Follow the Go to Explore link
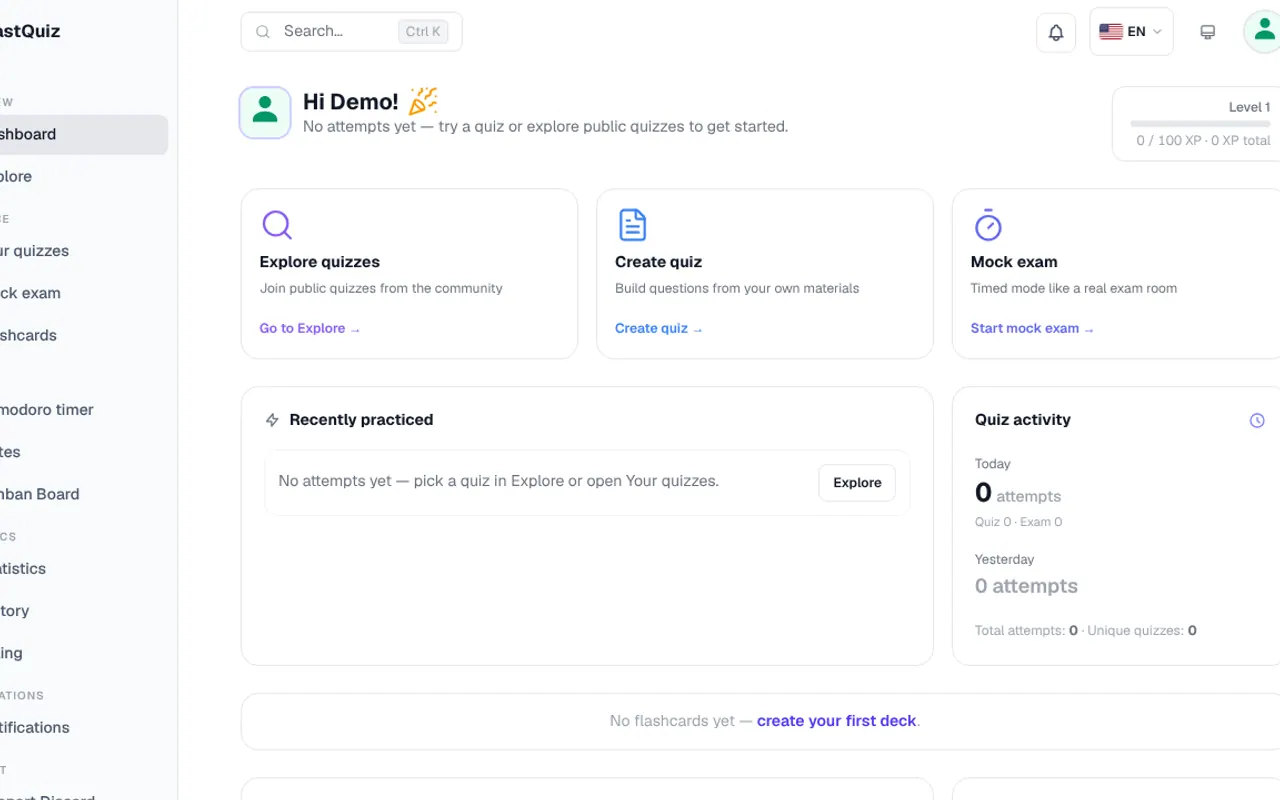Image resolution: width=1280 pixels, height=800 pixels. coord(310,328)
